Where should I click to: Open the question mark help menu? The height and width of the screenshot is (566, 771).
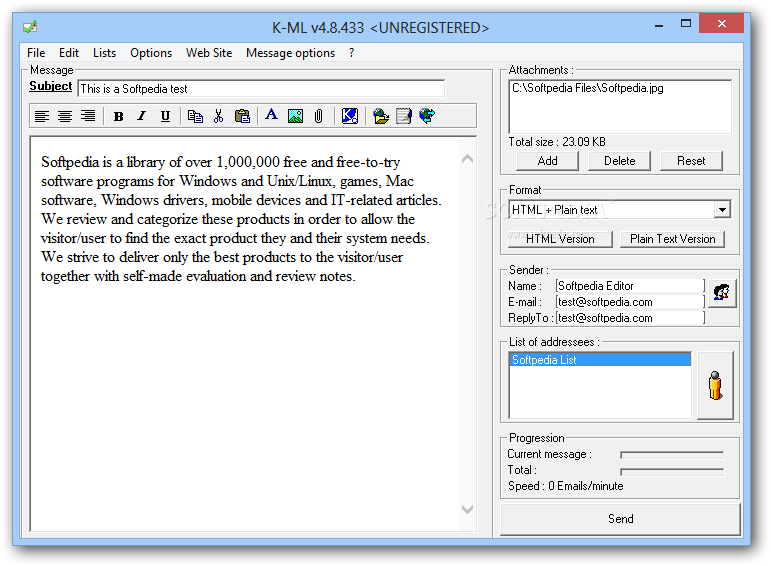click(x=351, y=53)
